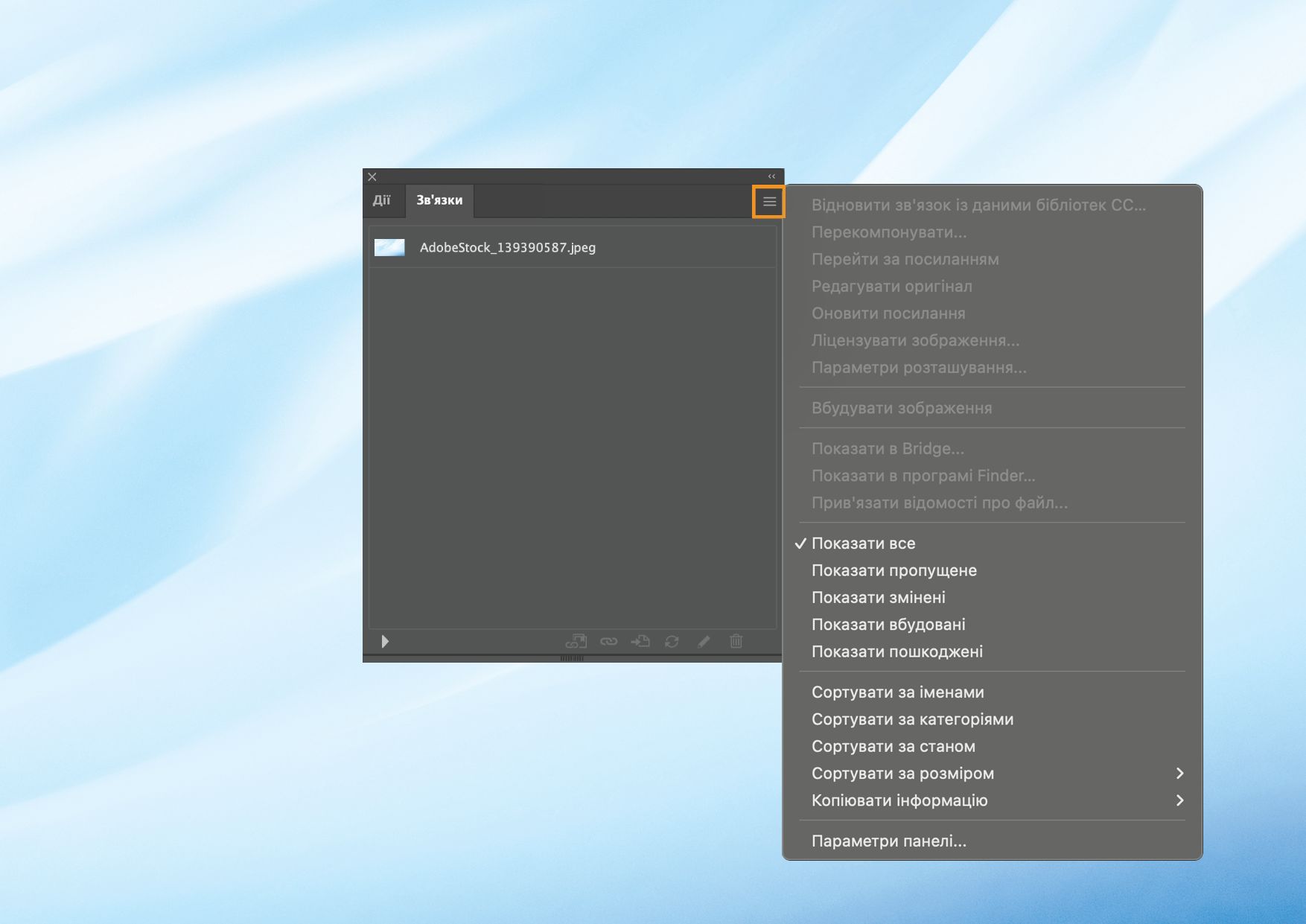
Task: Click the trash can icon
Action: coord(736,641)
